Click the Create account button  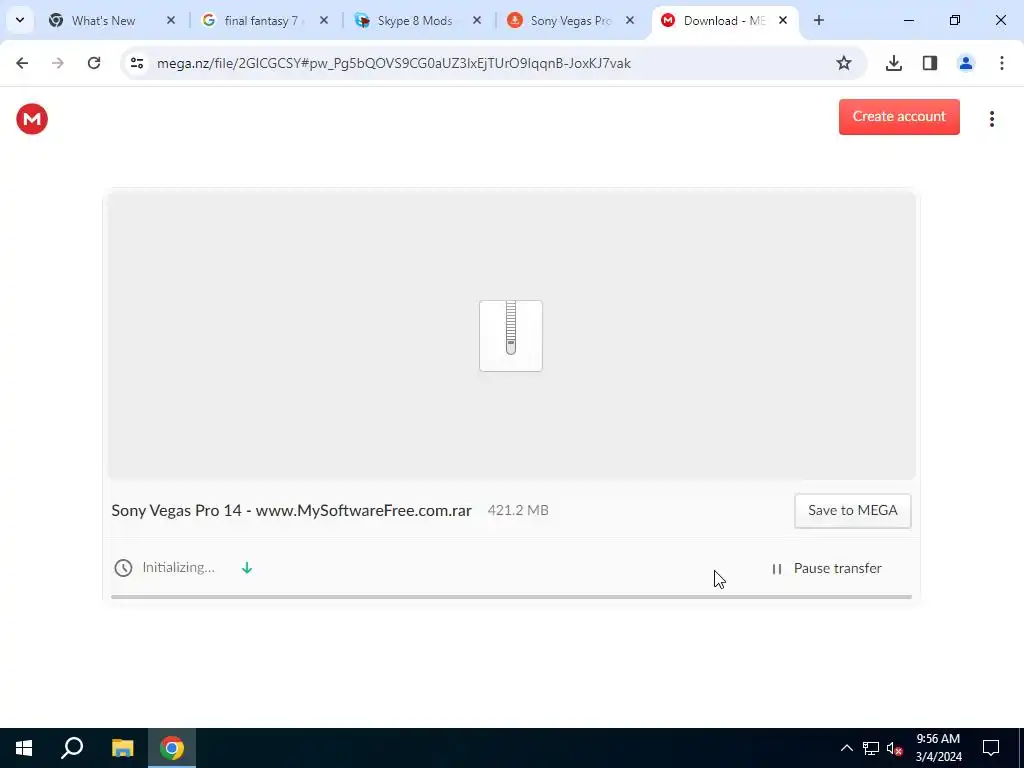[x=899, y=117]
